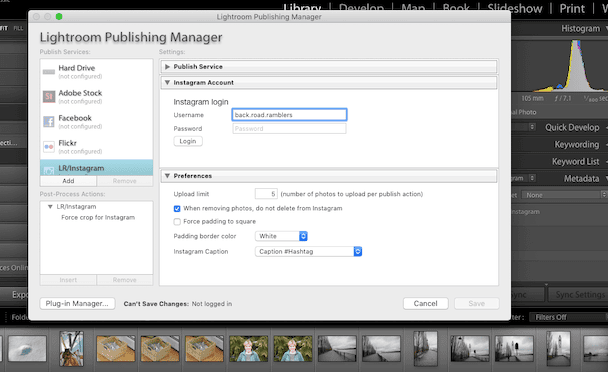This screenshot has width=608, height=372.
Task: Click the Cancel button
Action: [x=425, y=303]
